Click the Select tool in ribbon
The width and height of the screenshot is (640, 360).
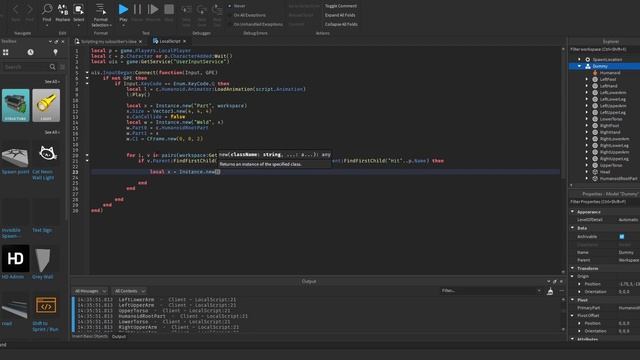pos(78,12)
